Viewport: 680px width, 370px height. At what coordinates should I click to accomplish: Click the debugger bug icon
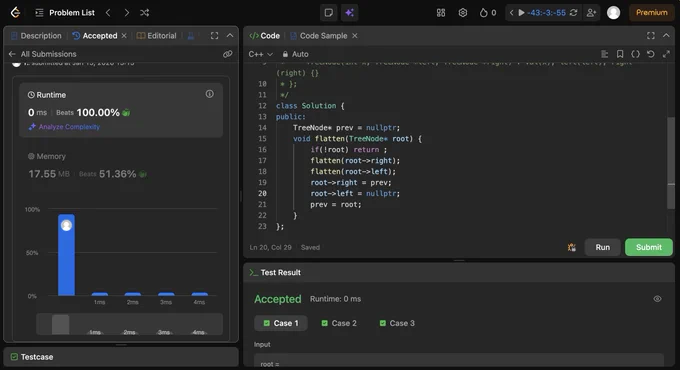(572, 247)
